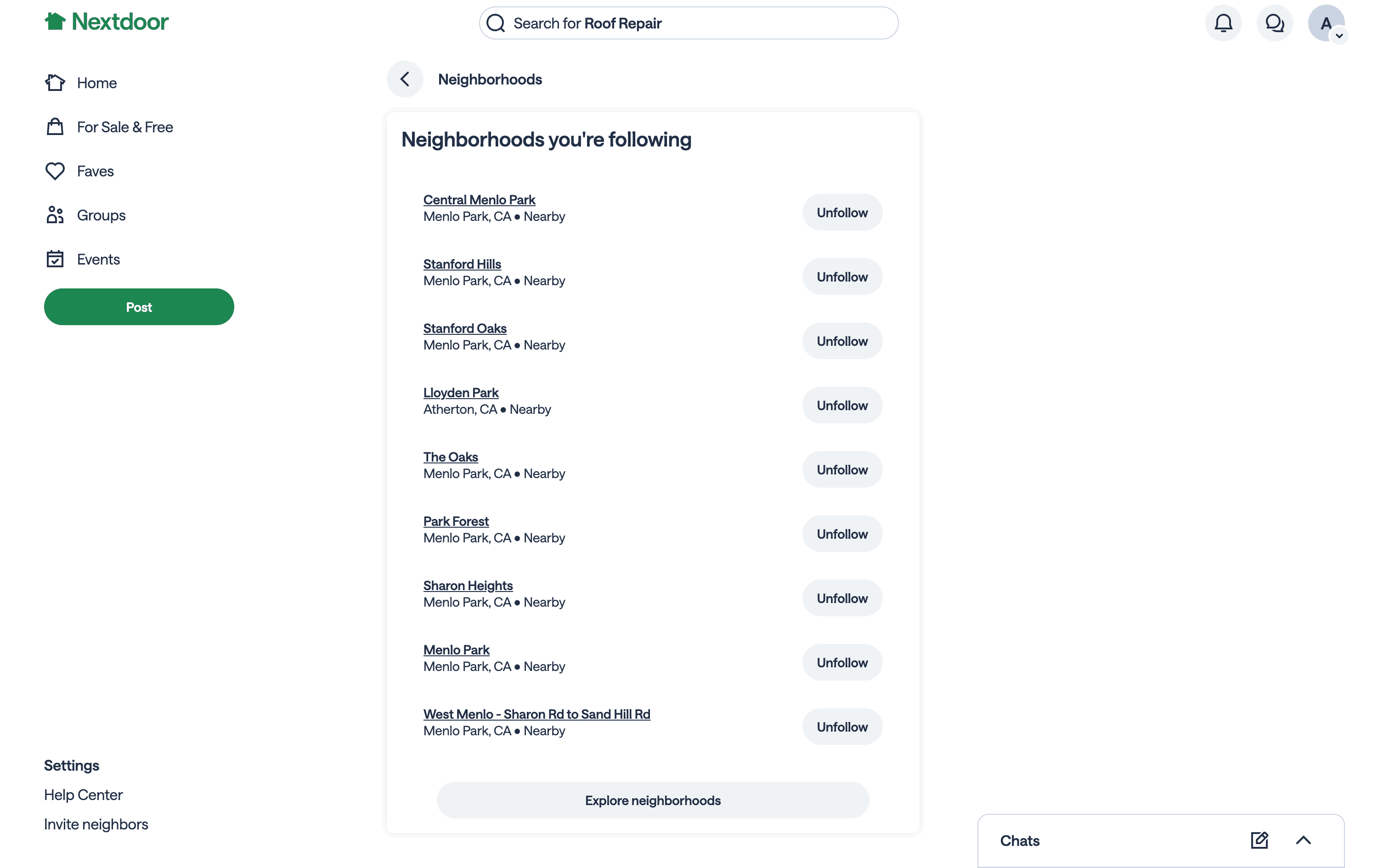
Task: Click Explore neighborhoods button
Action: pos(653,800)
